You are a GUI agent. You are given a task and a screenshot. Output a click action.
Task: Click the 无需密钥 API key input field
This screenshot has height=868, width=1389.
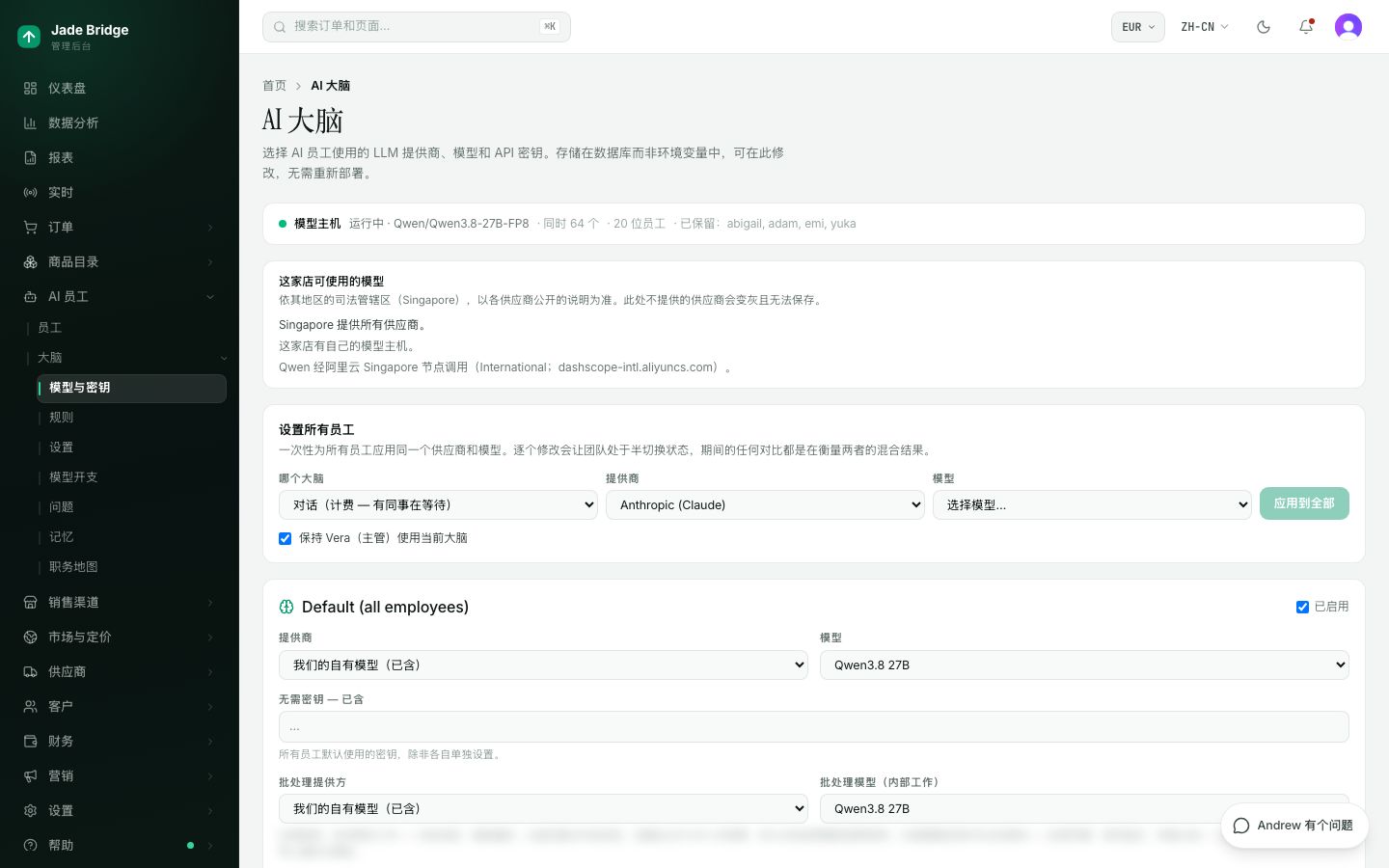(x=814, y=727)
